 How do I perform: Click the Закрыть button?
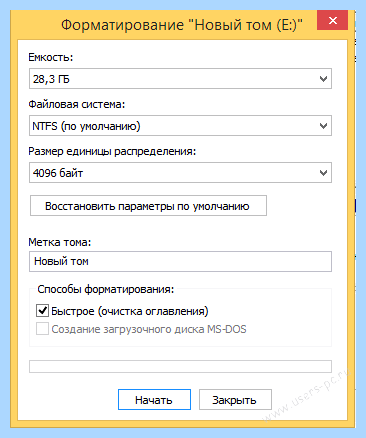(235, 399)
